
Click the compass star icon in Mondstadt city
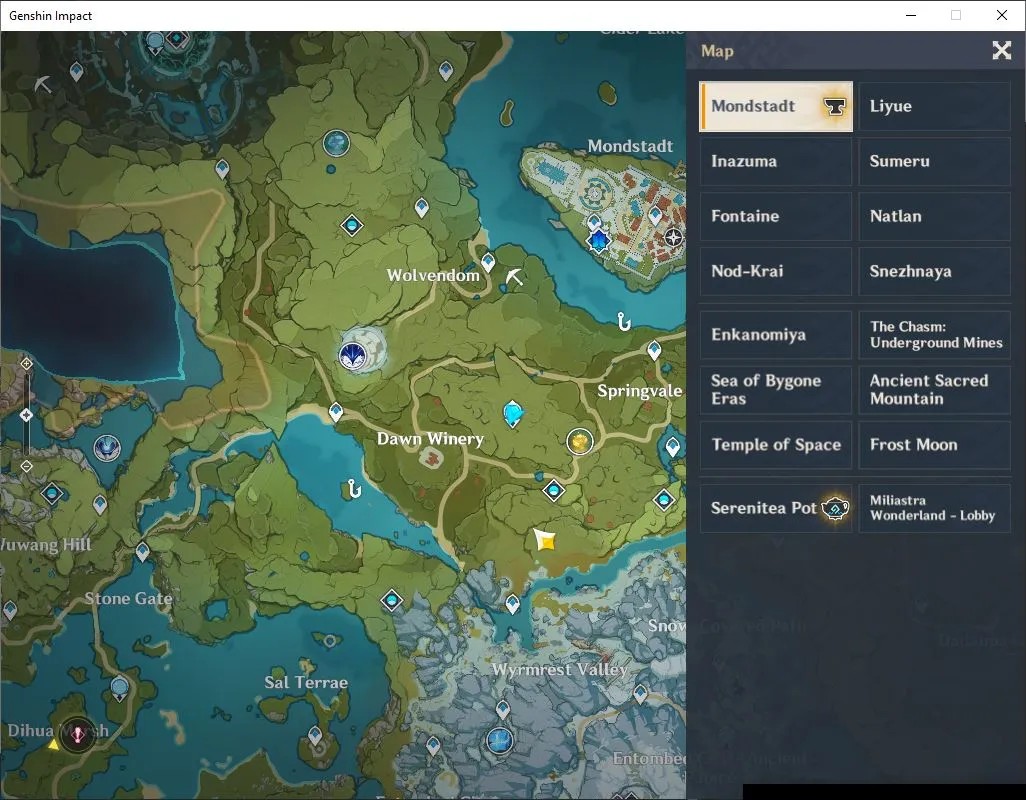[673, 237]
